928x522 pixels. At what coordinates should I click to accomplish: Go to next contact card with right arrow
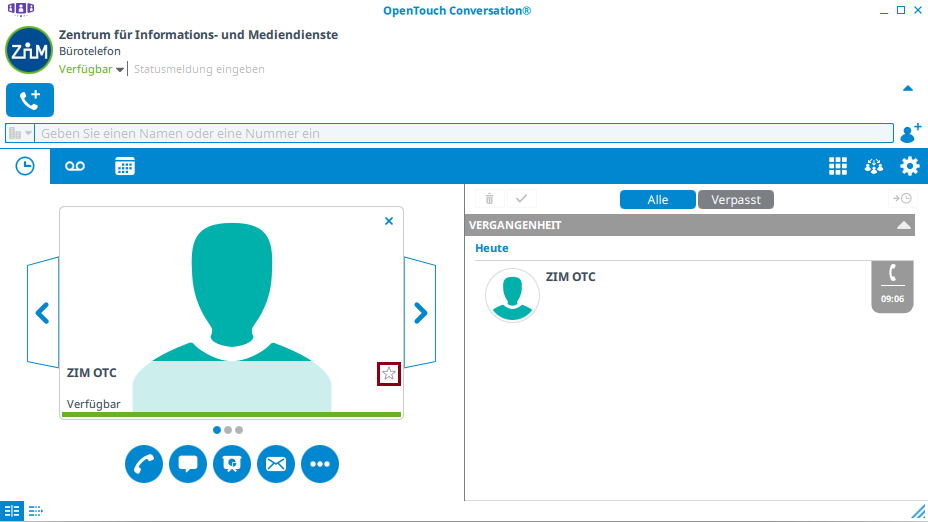pos(420,313)
